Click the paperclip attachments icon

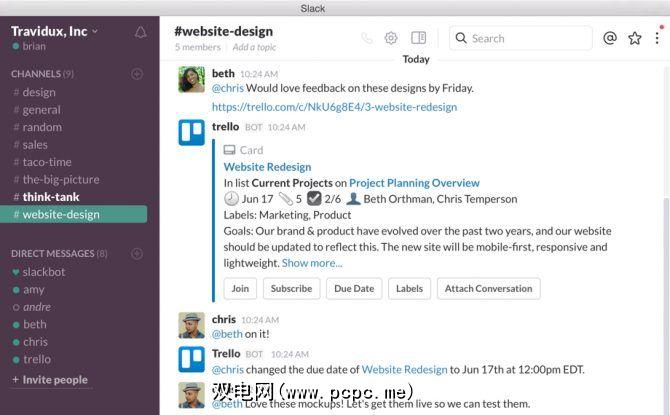point(285,199)
